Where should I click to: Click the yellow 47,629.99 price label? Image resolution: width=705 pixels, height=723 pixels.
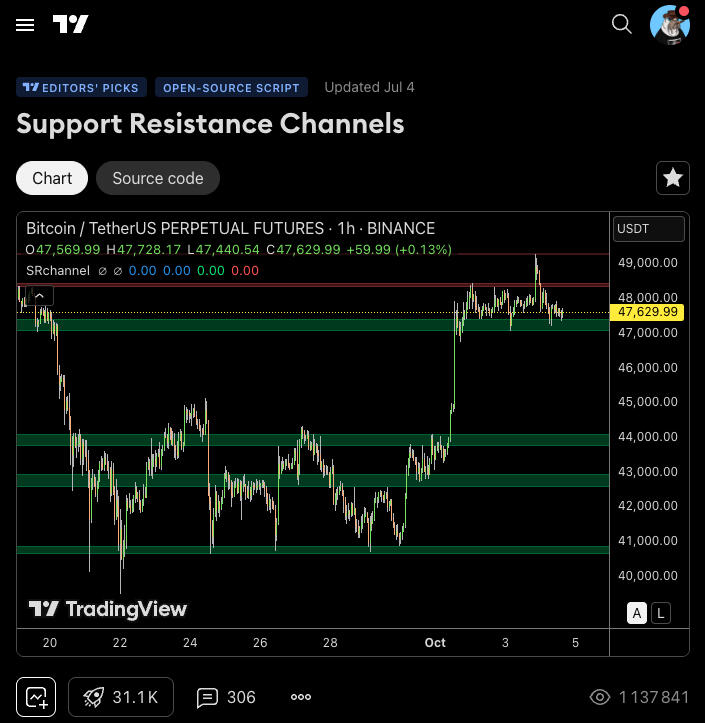[x=647, y=312]
